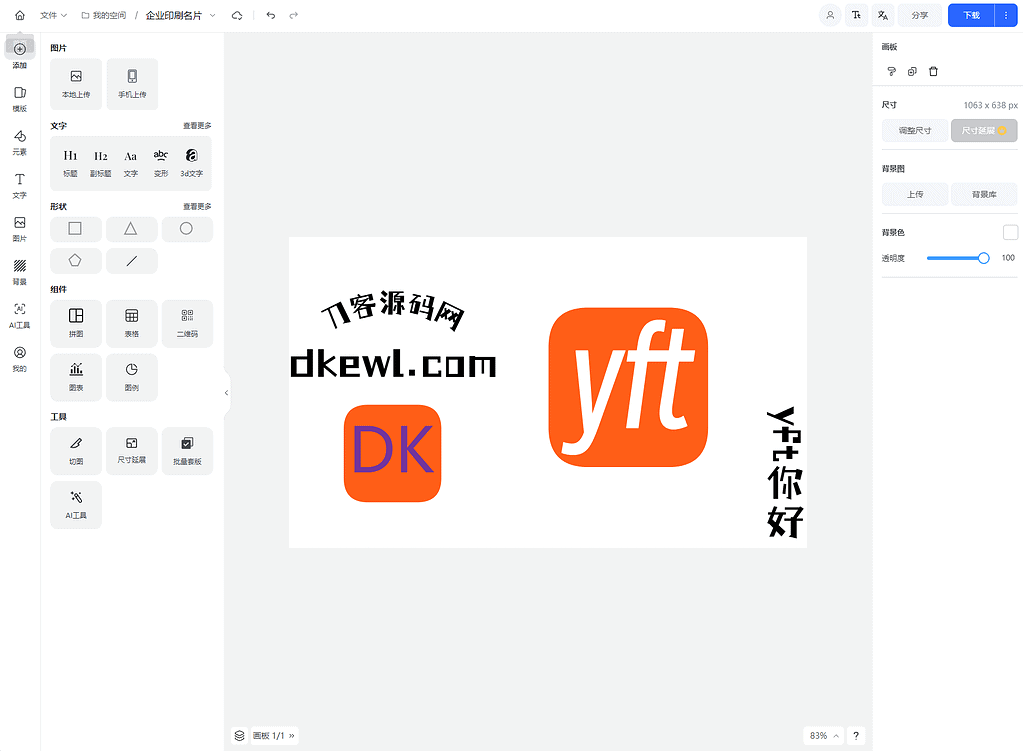Insert a square shape
This screenshot has width=1023, height=751.
pyautogui.click(x=76, y=229)
